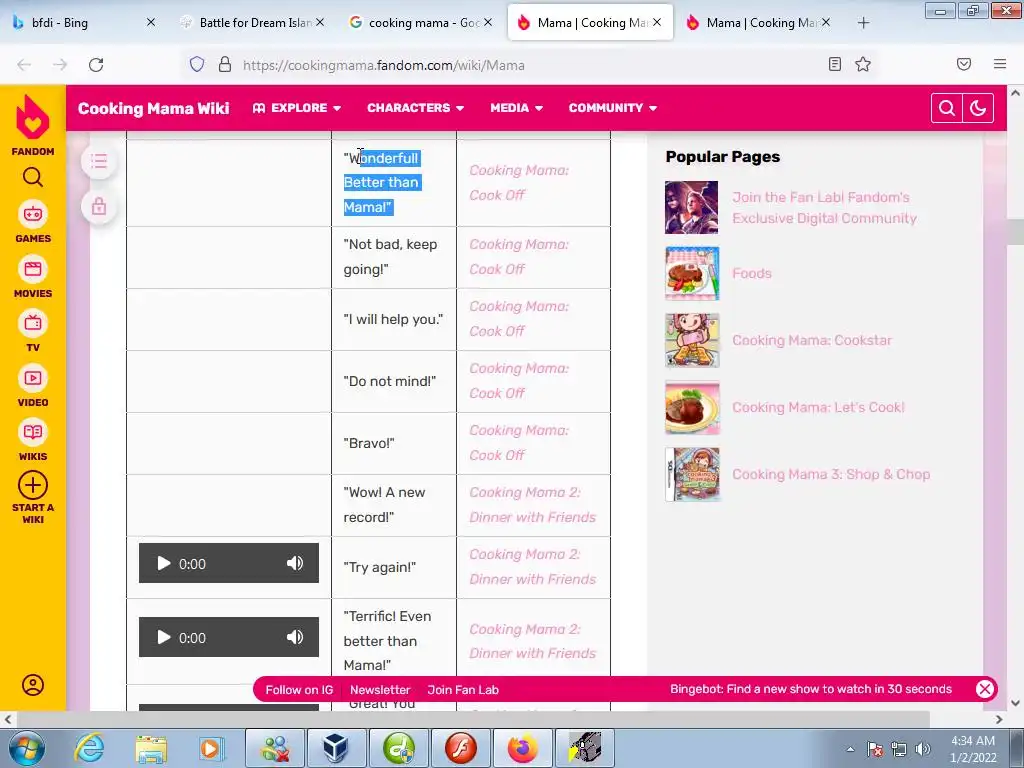Click the wiki search magnifier button
Viewport: 1024px width, 768px height.
pyautogui.click(x=946, y=108)
